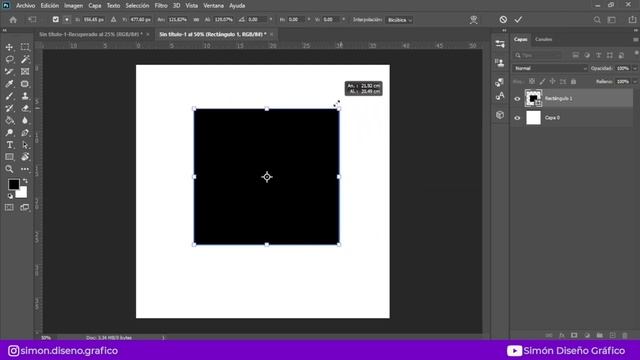The image size is (640, 360).
Task: Toggle the width-height aspect ratio link
Action: (196, 20)
